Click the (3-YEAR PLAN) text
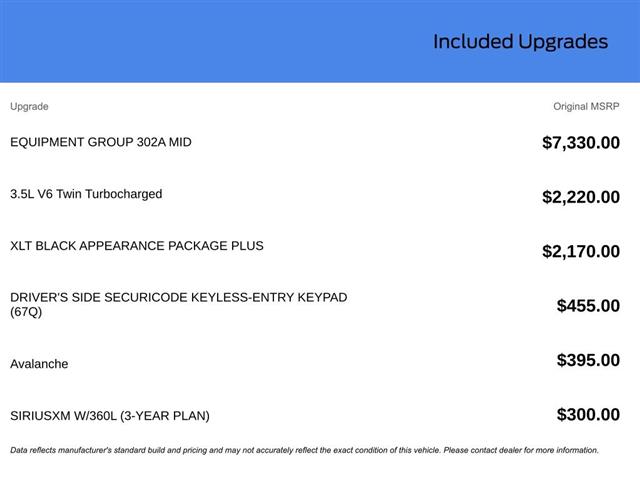 point(164,416)
